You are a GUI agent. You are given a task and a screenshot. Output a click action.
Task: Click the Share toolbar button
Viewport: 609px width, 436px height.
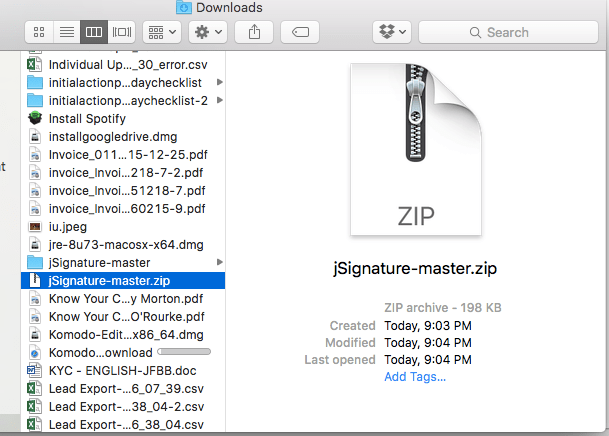click(x=254, y=32)
